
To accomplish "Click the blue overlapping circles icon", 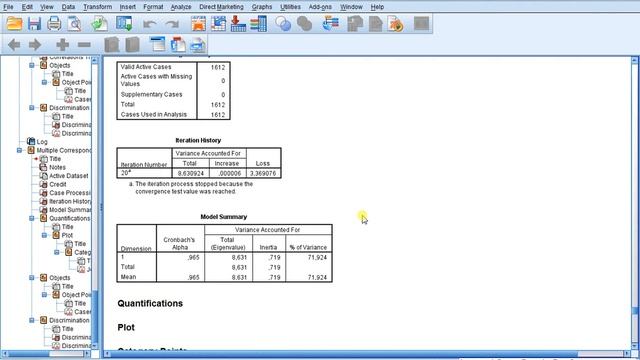I will point(283,24).
